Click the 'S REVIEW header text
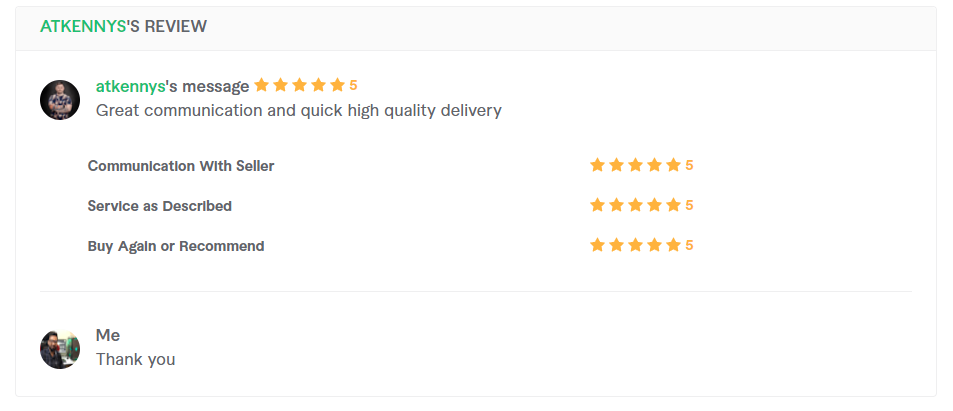 tap(167, 26)
